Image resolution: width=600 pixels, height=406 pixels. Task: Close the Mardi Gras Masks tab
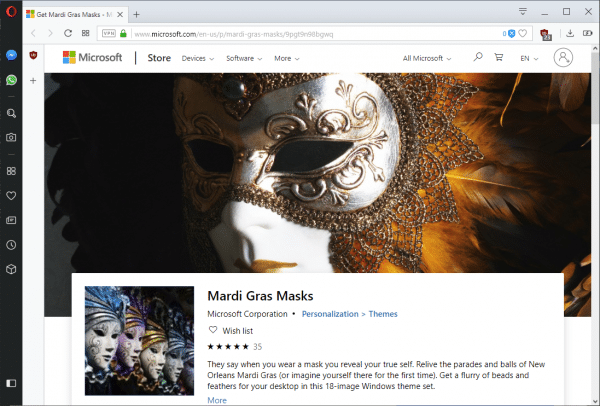coord(120,15)
